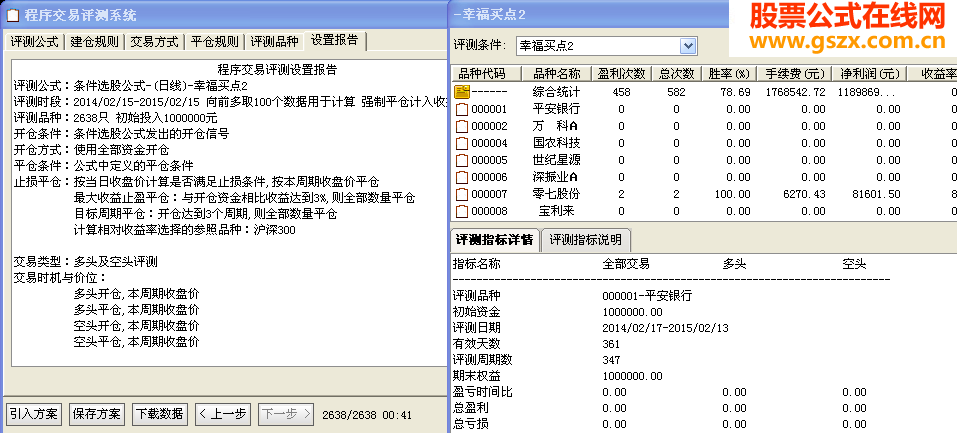
Task: Click the 保存方案 button
Action: pos(96,413)
